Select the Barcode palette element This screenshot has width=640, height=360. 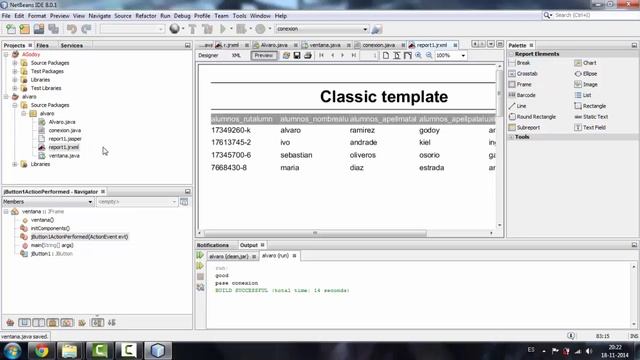(522, 95)
